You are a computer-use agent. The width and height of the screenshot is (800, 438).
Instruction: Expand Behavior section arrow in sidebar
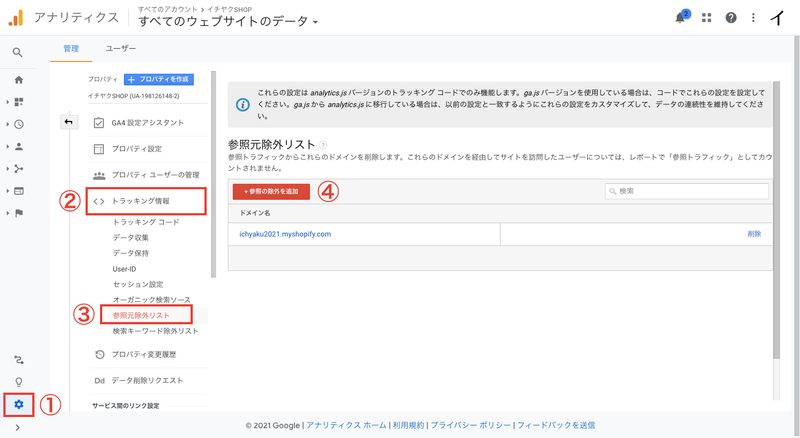pyautogui.click(x=8, y=191)
